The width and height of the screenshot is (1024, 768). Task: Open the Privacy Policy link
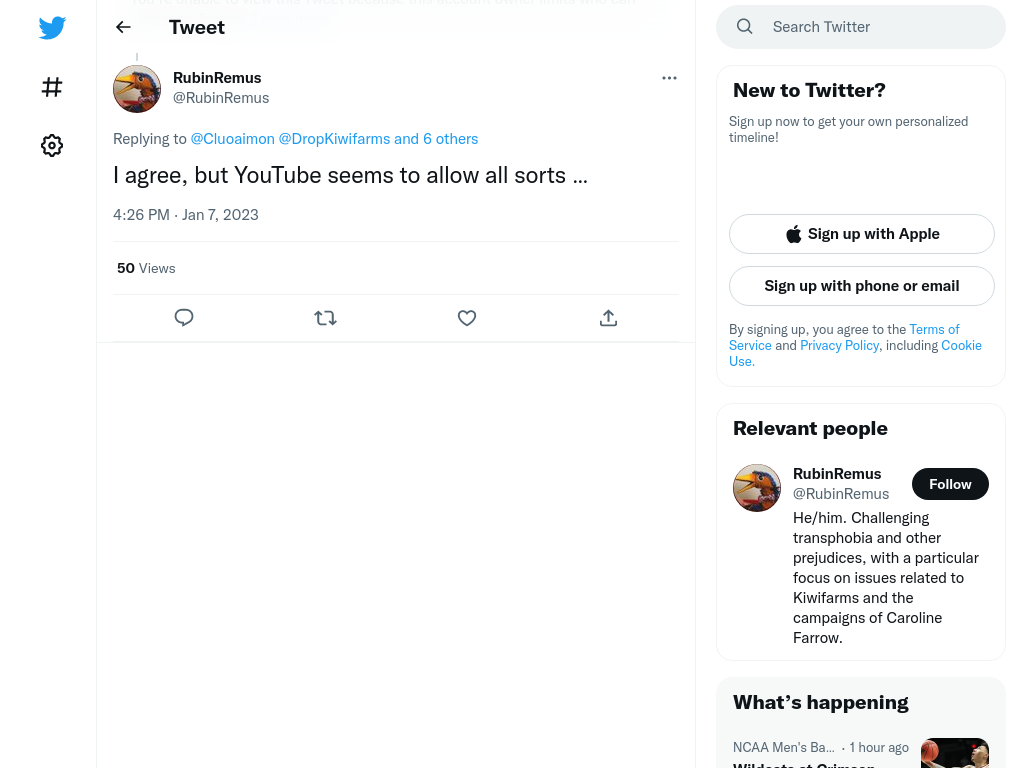(x=839, y=345)
